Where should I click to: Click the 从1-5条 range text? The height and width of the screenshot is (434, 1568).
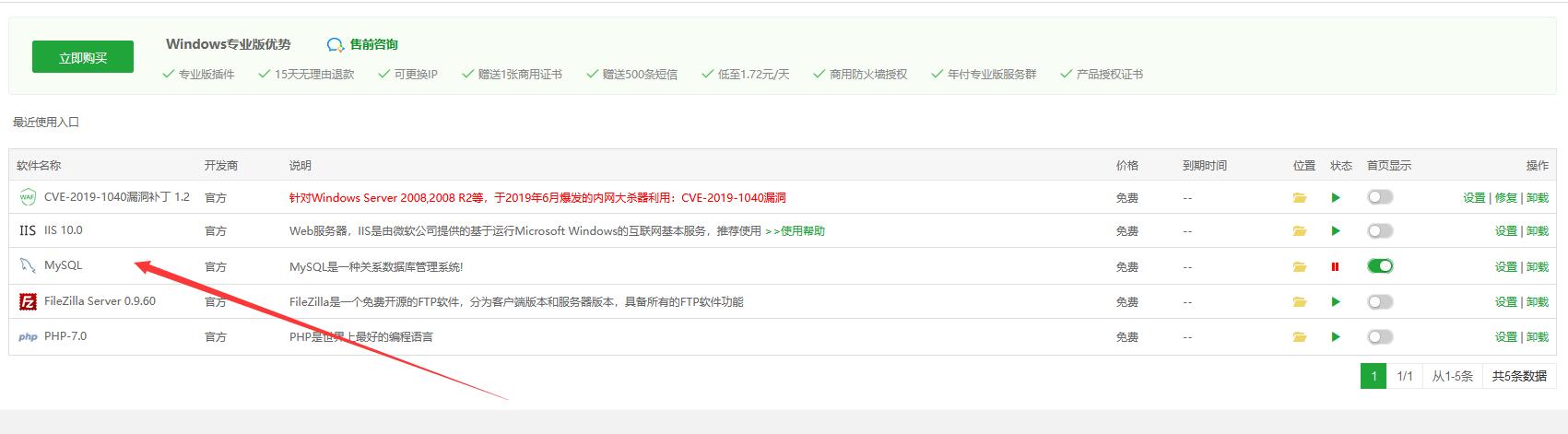(x=1452, y=376)
